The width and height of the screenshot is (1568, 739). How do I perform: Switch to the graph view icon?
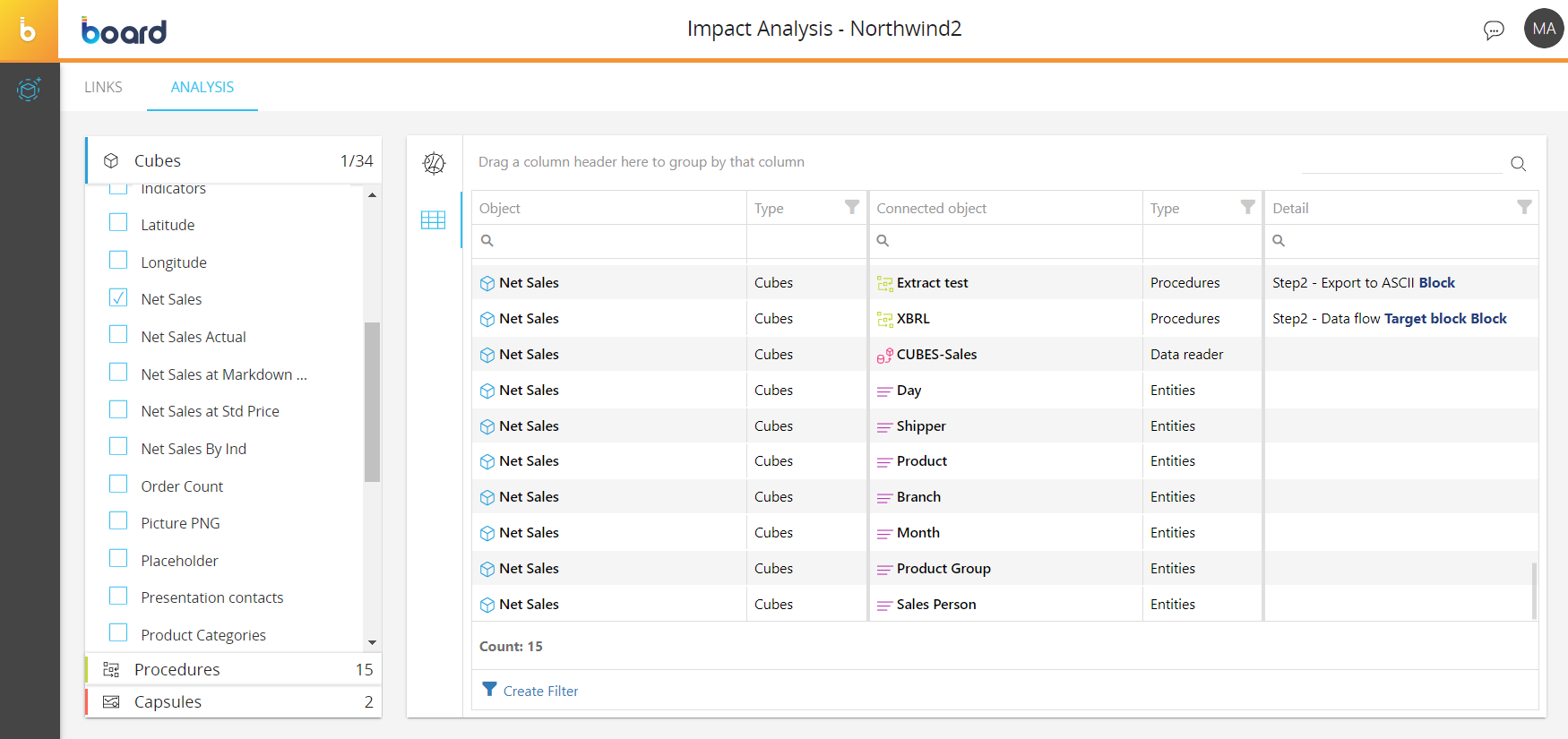pos(434,163)
